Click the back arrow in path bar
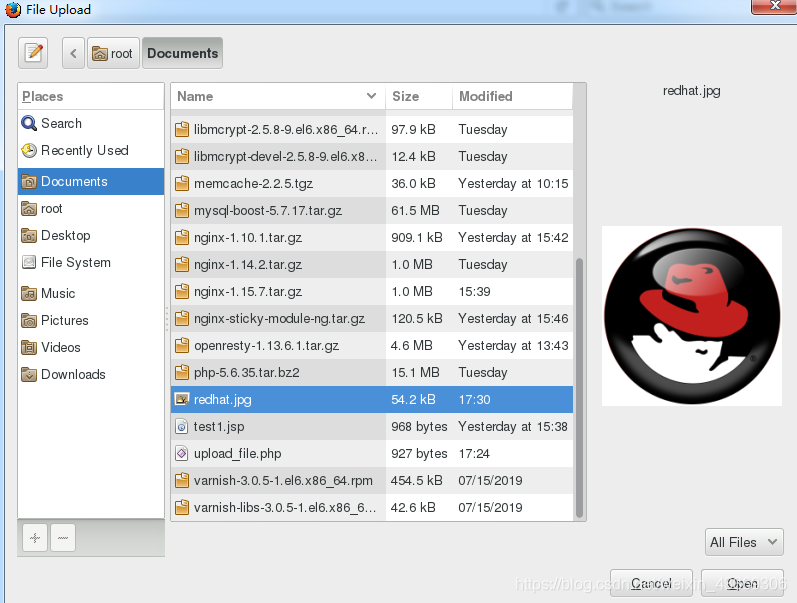The width and height of the screenshot is (797, 603). (x=73, y=53)
